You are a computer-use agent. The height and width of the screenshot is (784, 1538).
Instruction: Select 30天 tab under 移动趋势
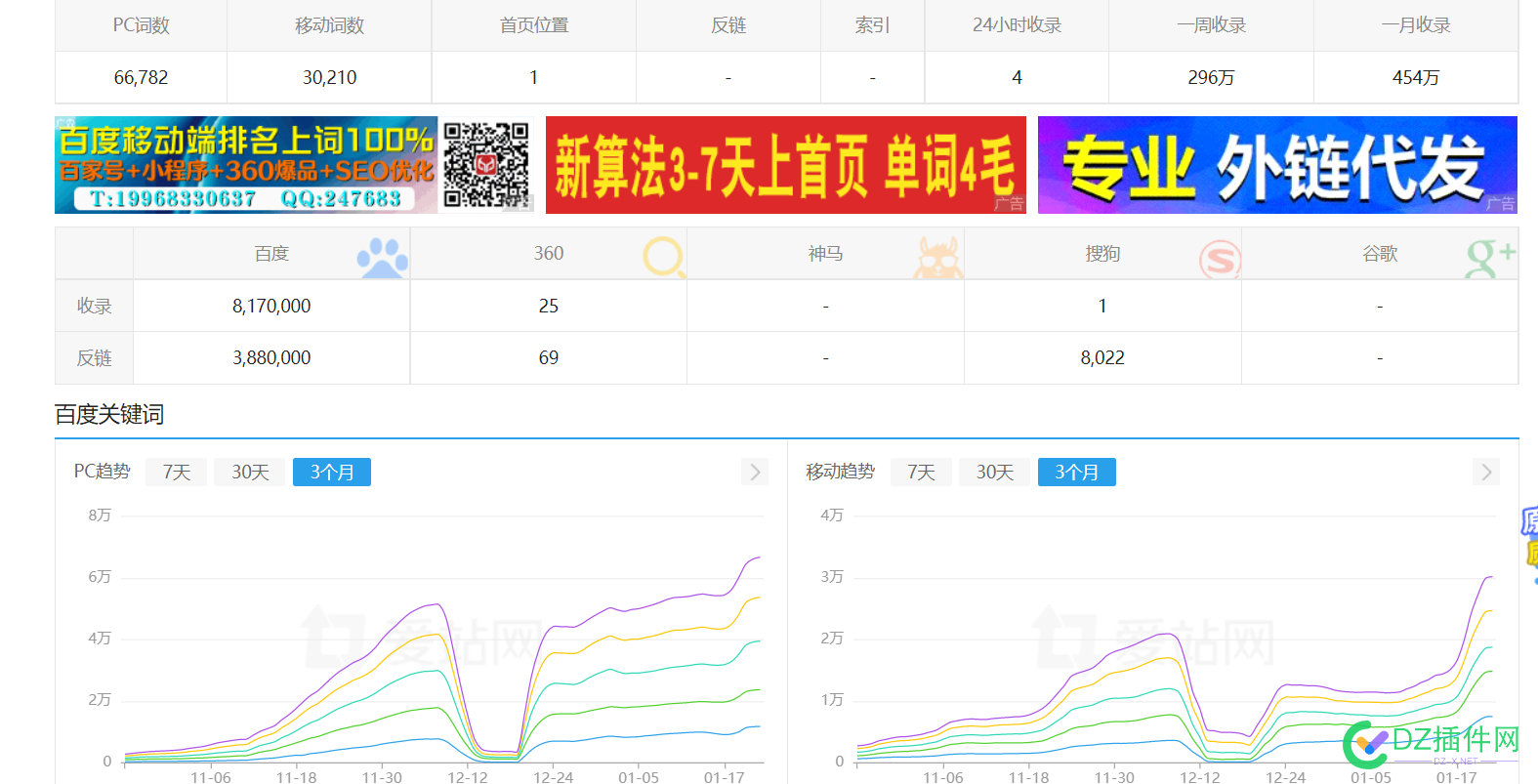(x=995, y=473)
